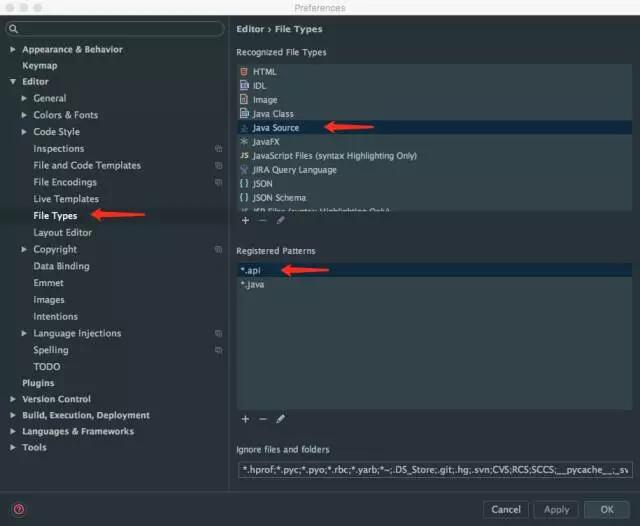Select File Types in the tree
This screenshot has height=526, width=640.
click(x=55, y=216)
